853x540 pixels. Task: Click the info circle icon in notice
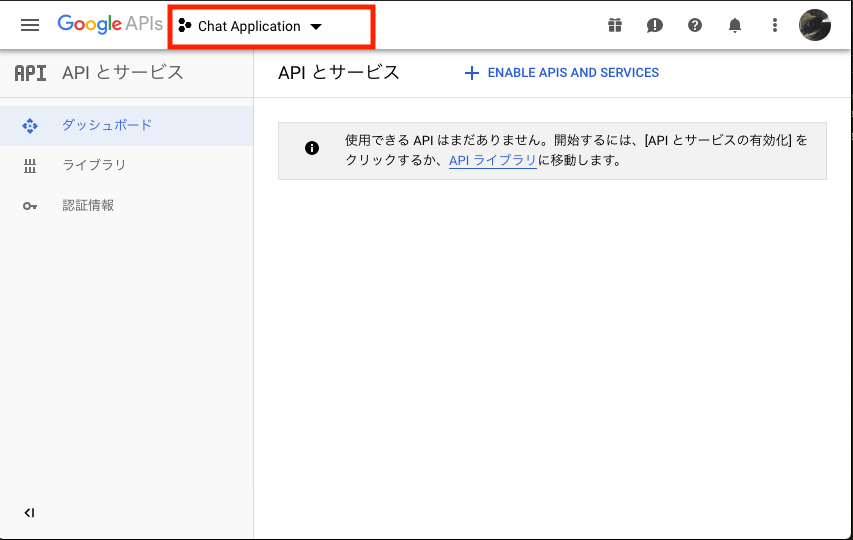312,148
